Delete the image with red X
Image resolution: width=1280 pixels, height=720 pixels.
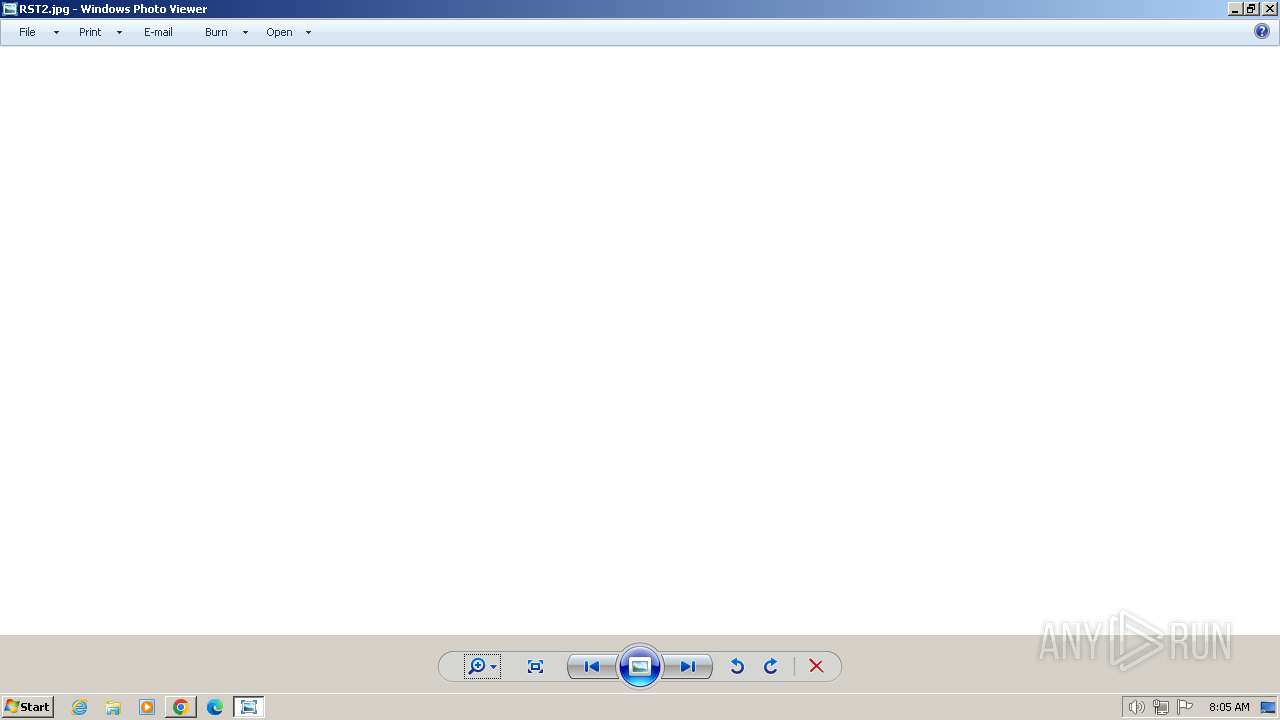tap(816, 666)
